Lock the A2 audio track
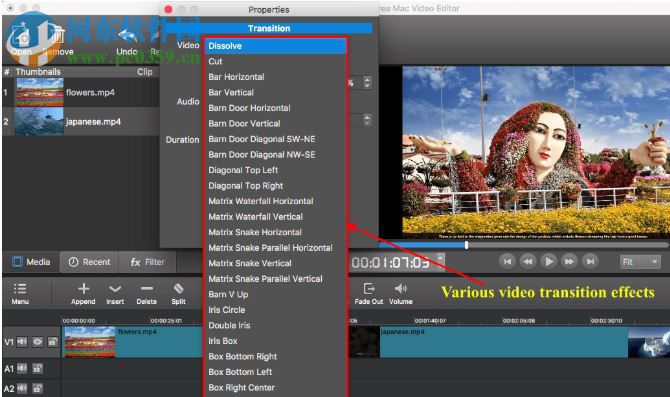Viewport: 670px width, 397px height. 38,388
